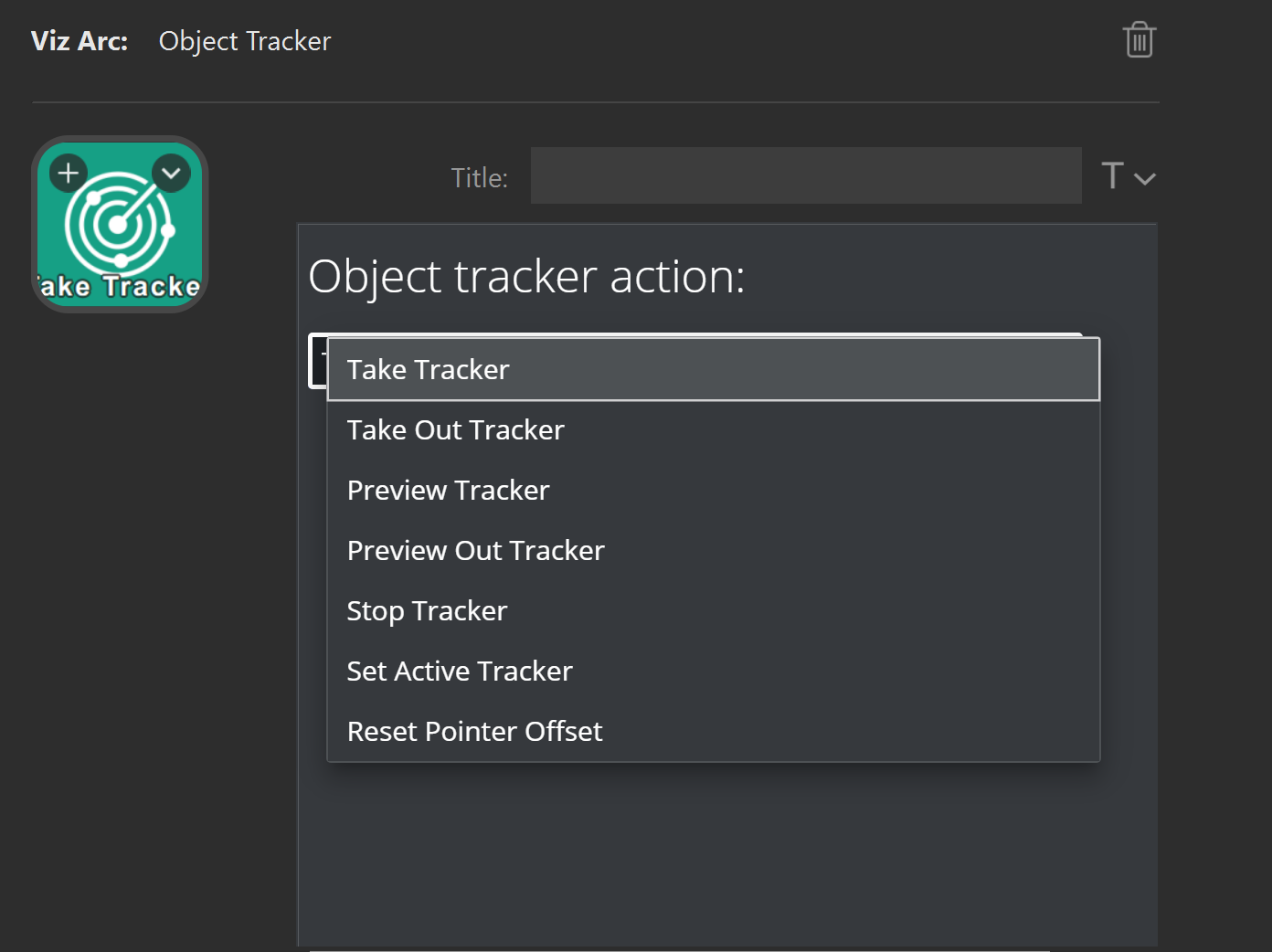
Task: Pick Stop Tracker from dropdown list
Action: click(714, 610)
